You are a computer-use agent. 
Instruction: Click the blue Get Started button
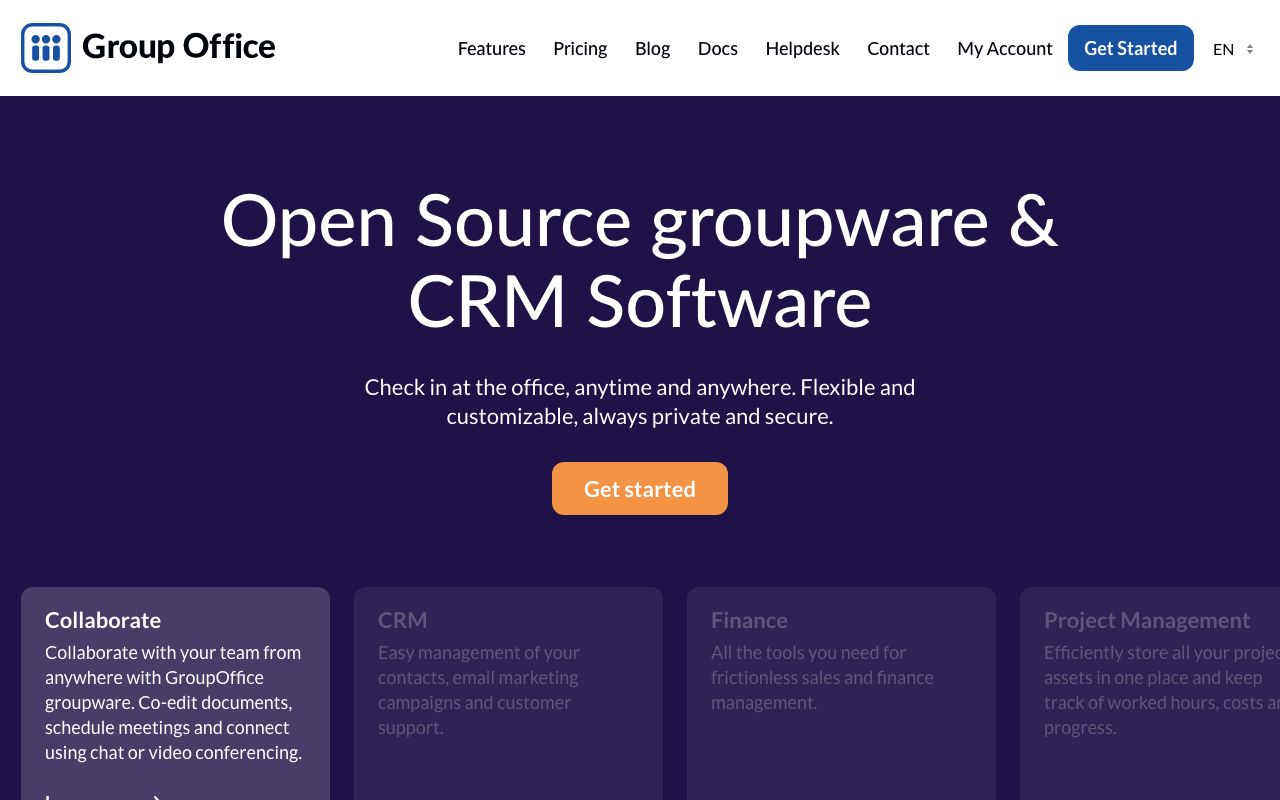[x=1131, y=48]
